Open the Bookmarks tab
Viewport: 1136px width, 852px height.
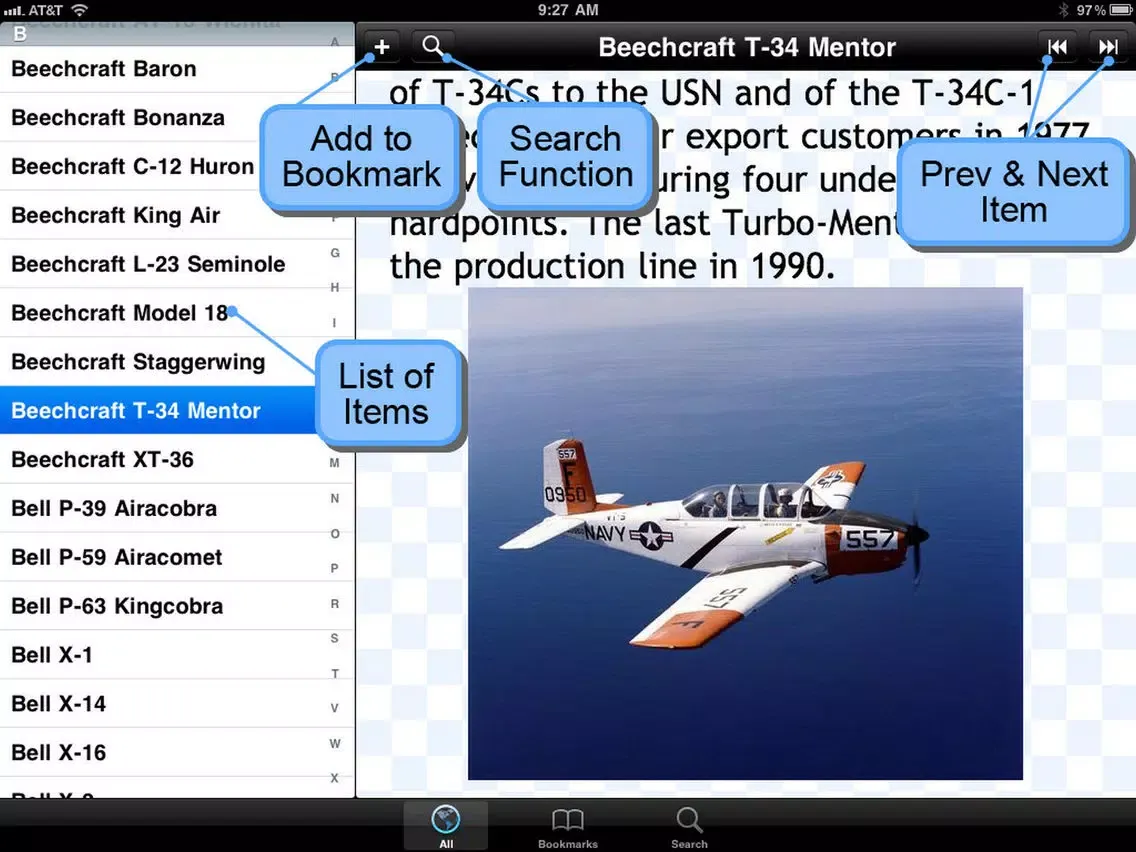[567, 827]
